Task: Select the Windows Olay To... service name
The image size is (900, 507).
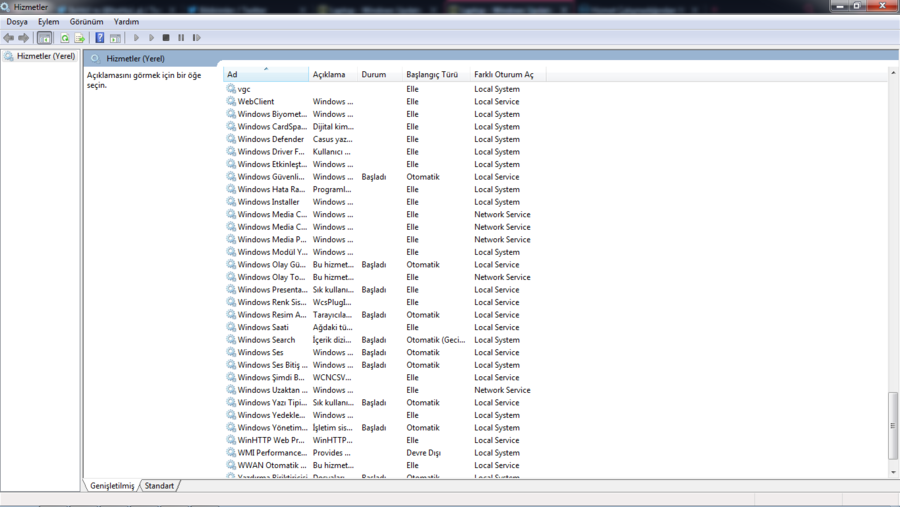Action: coord(271,277)
